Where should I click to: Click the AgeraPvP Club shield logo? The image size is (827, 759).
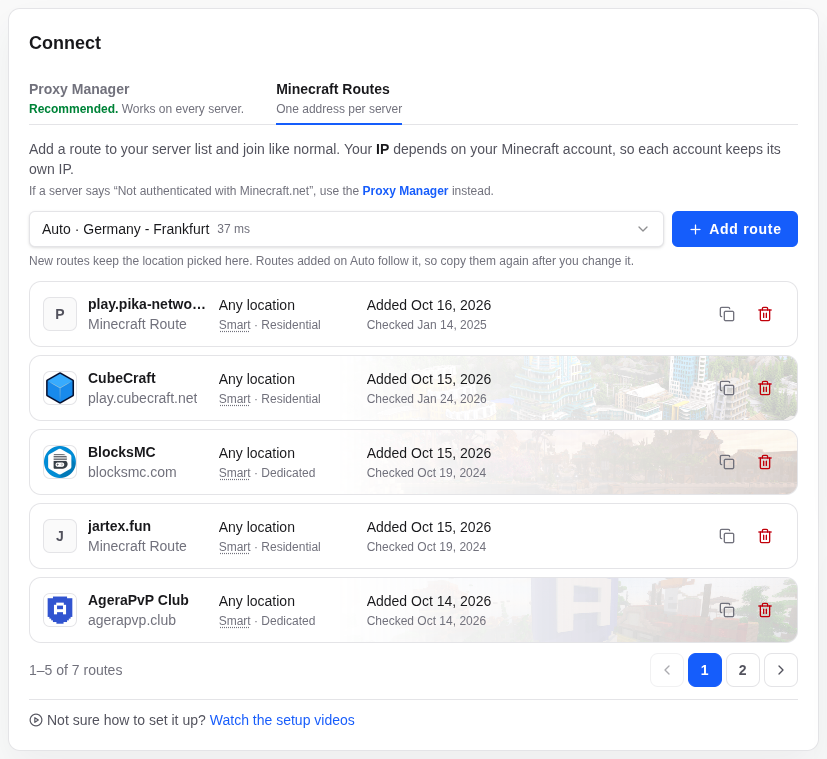click(x=60, y=610)
